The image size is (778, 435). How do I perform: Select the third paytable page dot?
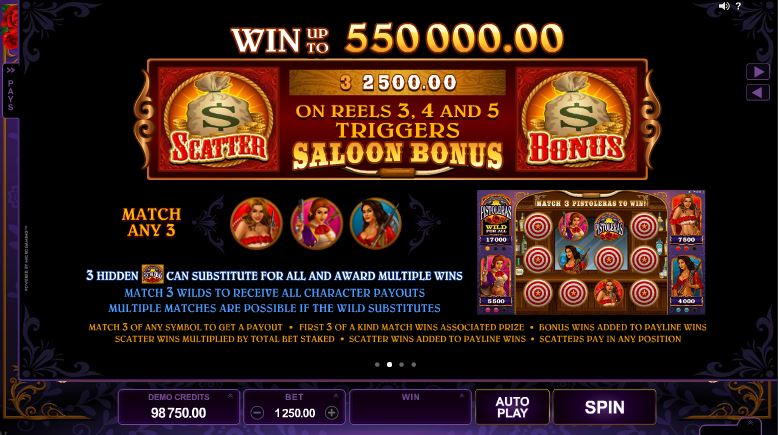click(401, 365)
